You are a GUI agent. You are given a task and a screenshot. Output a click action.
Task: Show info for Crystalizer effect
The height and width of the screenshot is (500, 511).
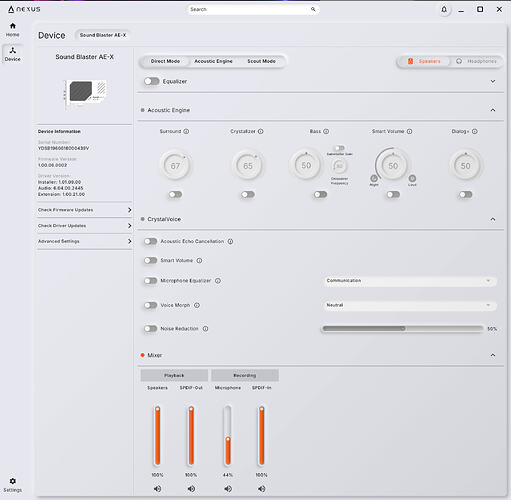point(261,131)
